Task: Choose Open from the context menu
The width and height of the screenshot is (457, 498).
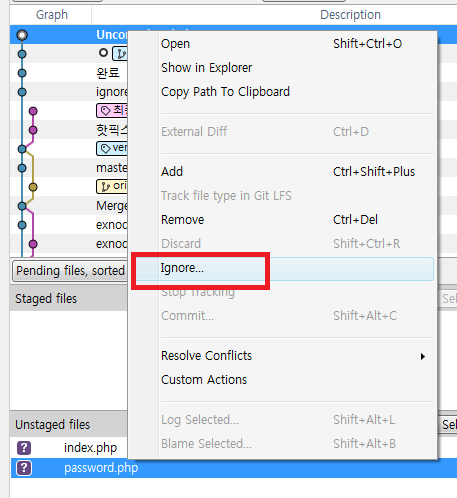Action: coord(282,44)
